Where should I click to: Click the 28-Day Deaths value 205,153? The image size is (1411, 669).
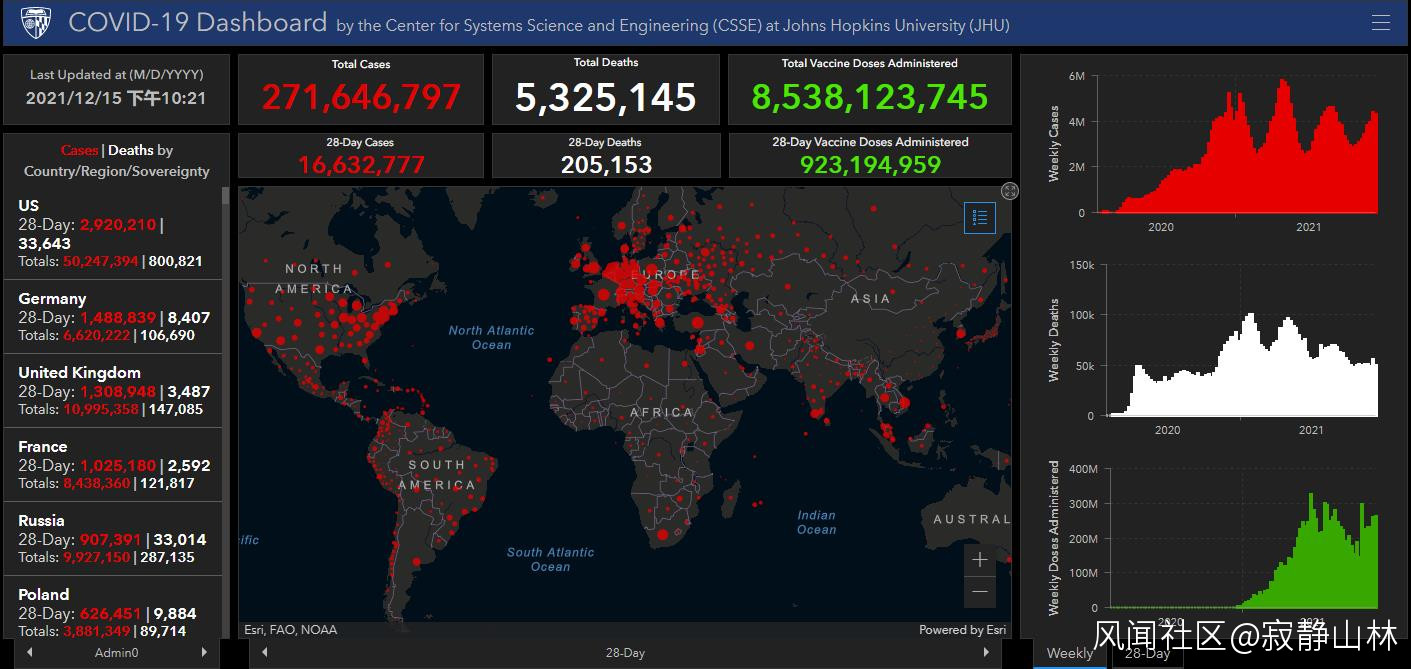click(x=606, y=164)
